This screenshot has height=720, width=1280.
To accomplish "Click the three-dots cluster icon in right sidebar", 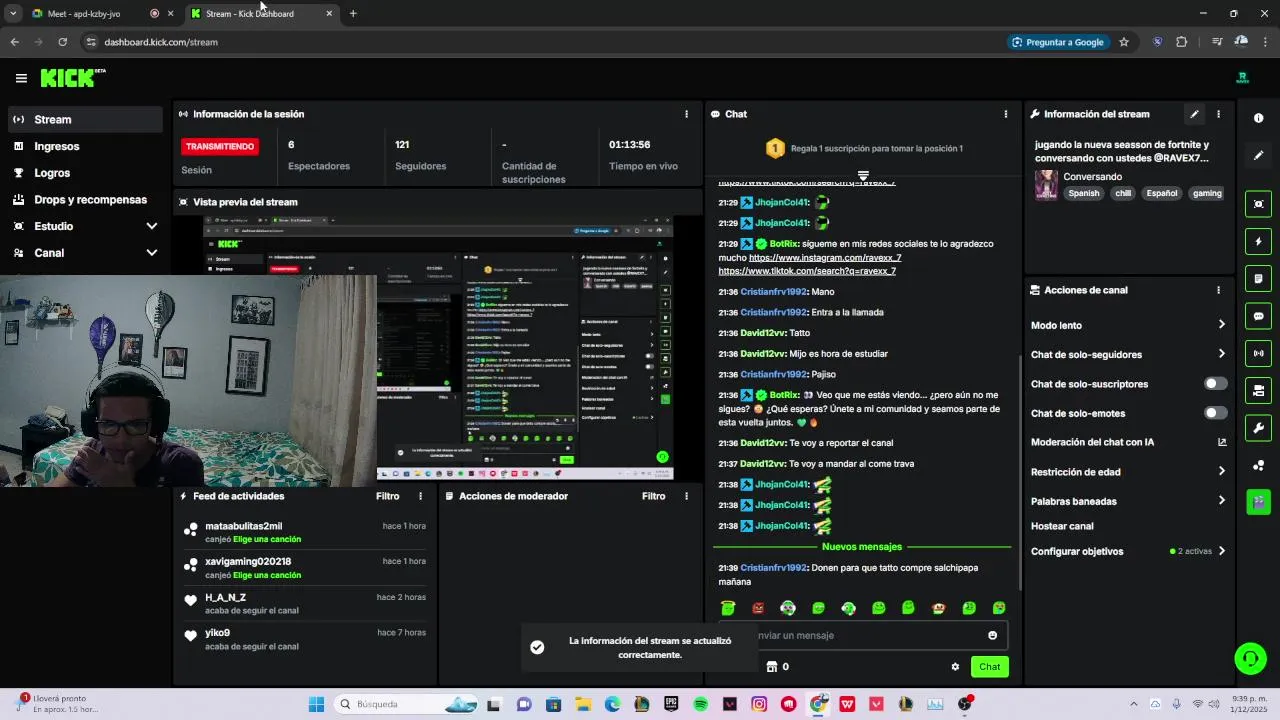I will pos(1258,466).
